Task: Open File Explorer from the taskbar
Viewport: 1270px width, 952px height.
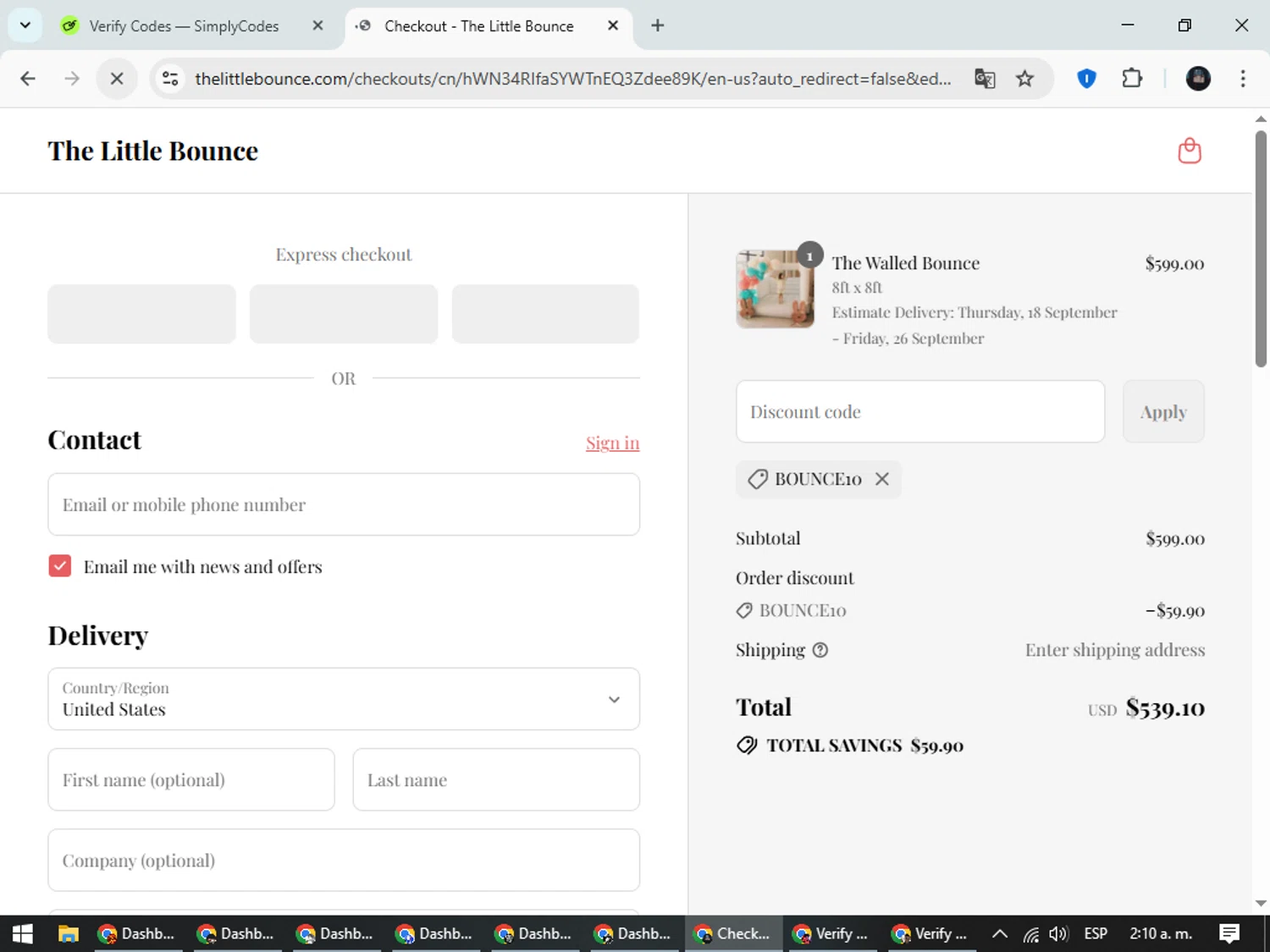Action: pyautogui.click(x=68, y=933)
